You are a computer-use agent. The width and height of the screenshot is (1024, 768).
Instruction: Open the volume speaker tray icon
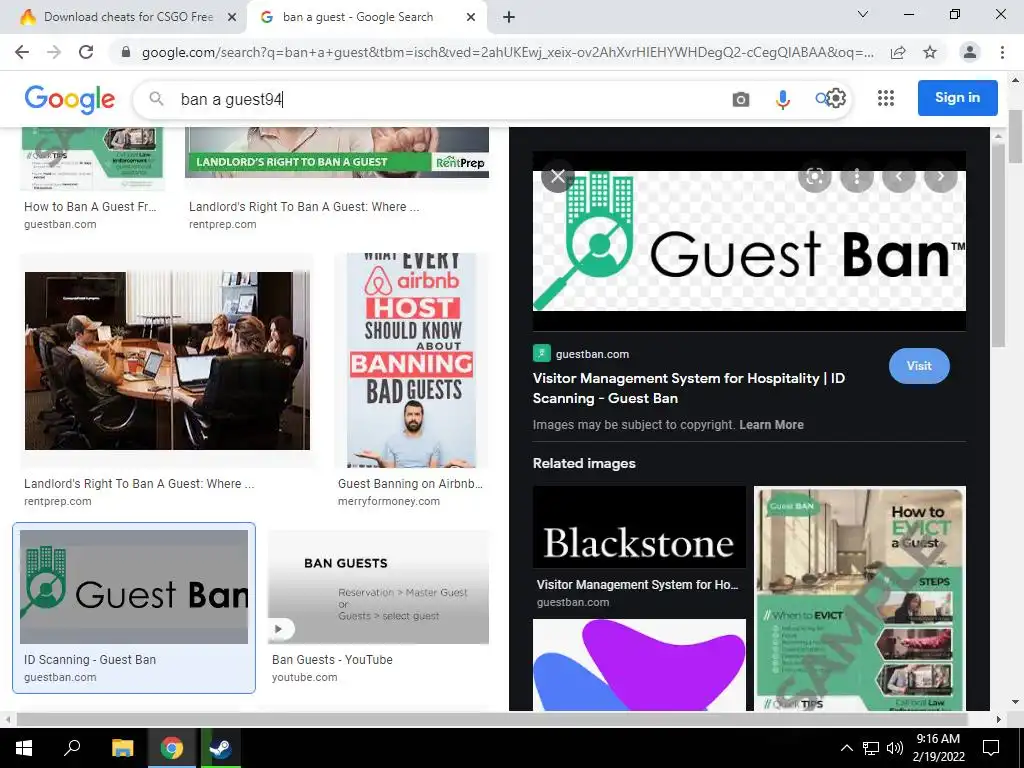point(895,748)
